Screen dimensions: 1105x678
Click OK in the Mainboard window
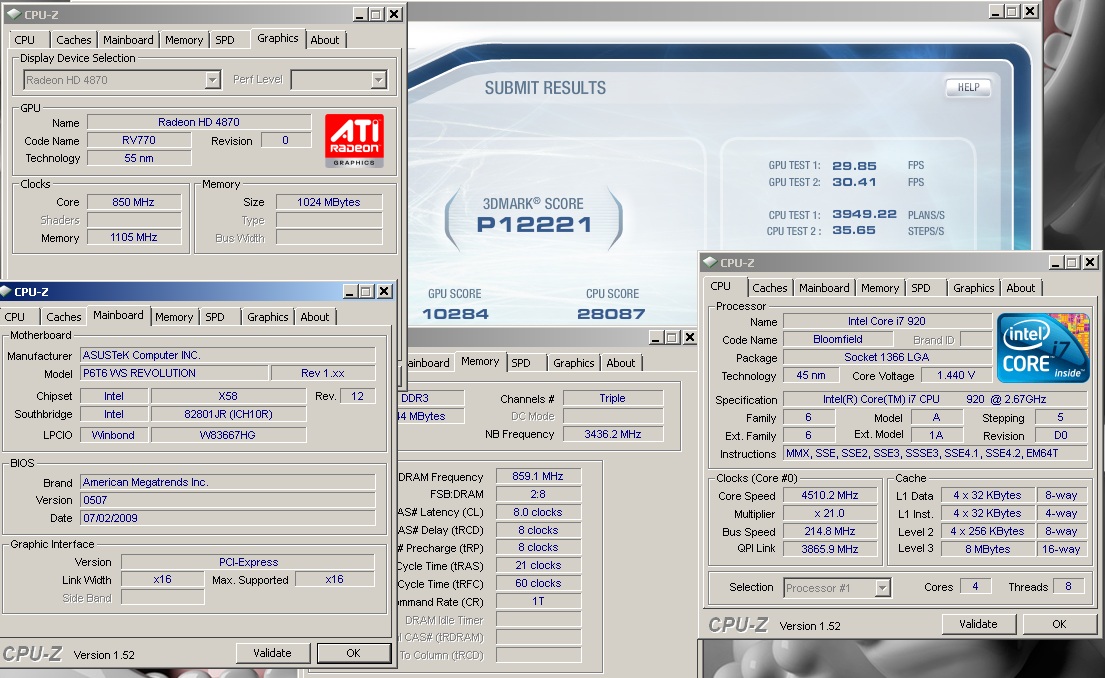point(354,653)
